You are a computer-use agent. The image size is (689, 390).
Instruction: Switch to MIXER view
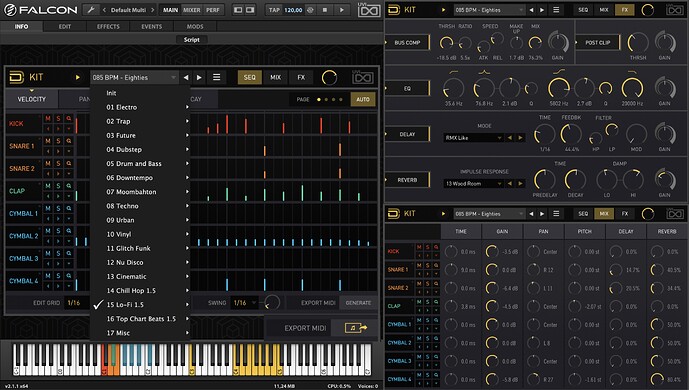pos(192,10)
